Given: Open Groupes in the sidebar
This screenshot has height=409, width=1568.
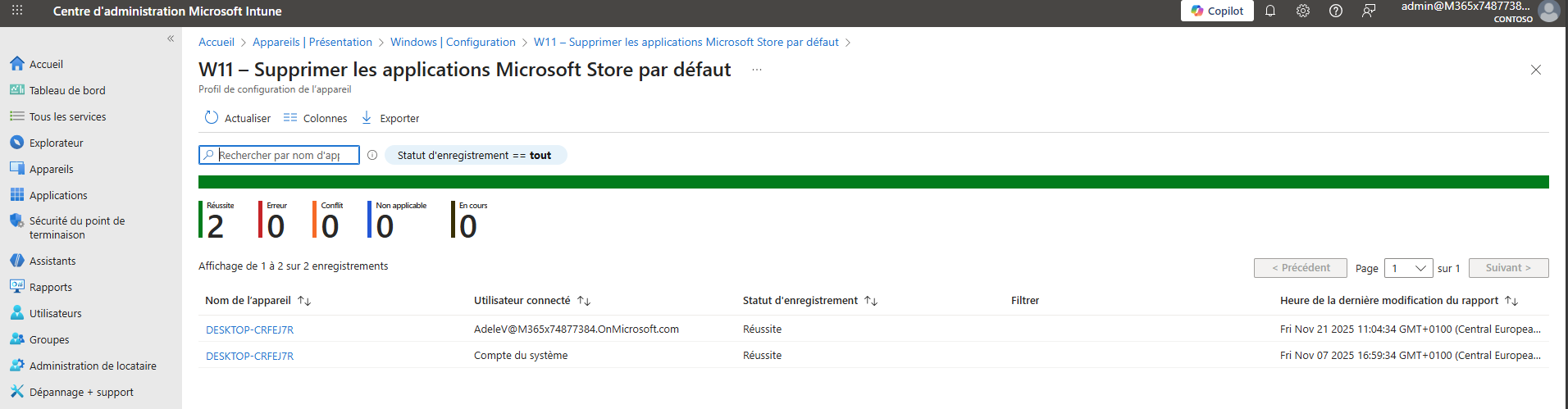Looking at the screenshot, I should point(49,339).
